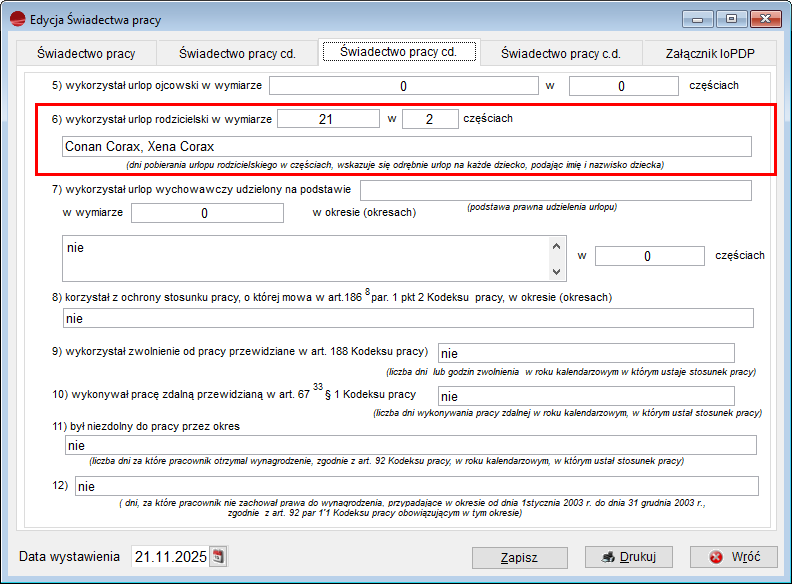The width and height of the screenshot is (792, 584).
Task: Click the Data wystawienia date field
Action: [168, 557]
